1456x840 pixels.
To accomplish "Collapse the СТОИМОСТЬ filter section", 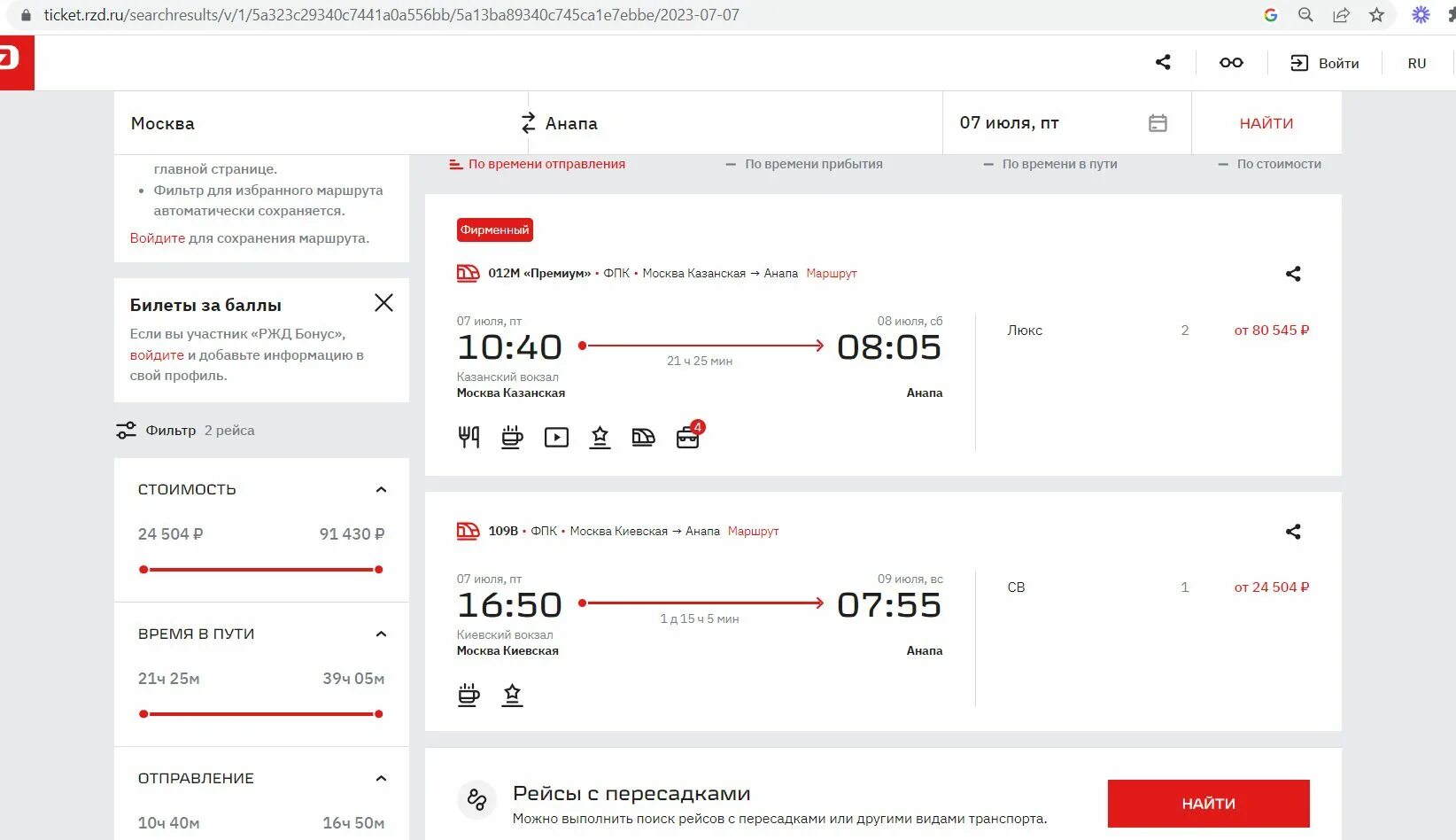I will click(x=381, y=489).
